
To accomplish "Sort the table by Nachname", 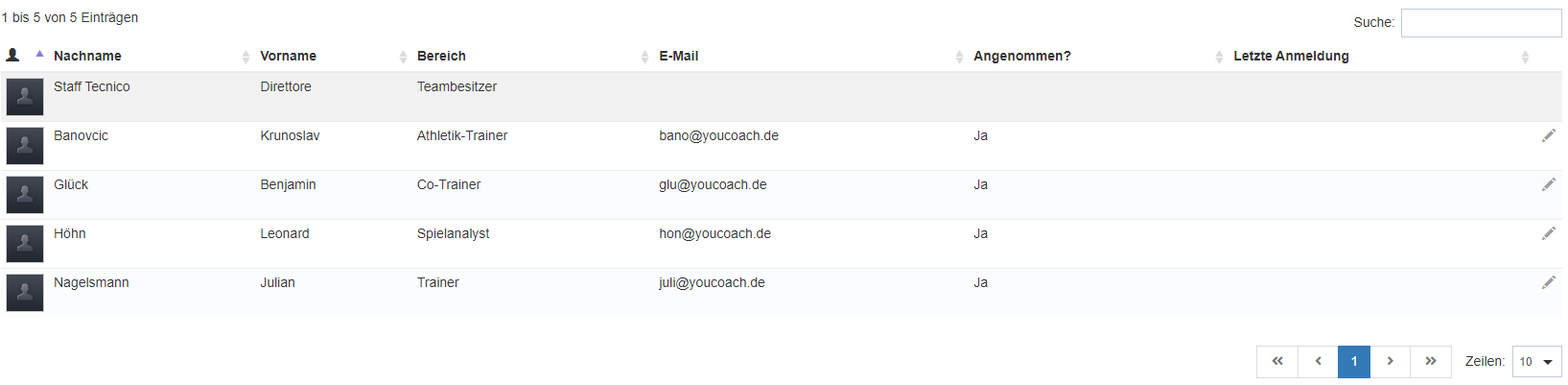I will [x=87, y=56].
